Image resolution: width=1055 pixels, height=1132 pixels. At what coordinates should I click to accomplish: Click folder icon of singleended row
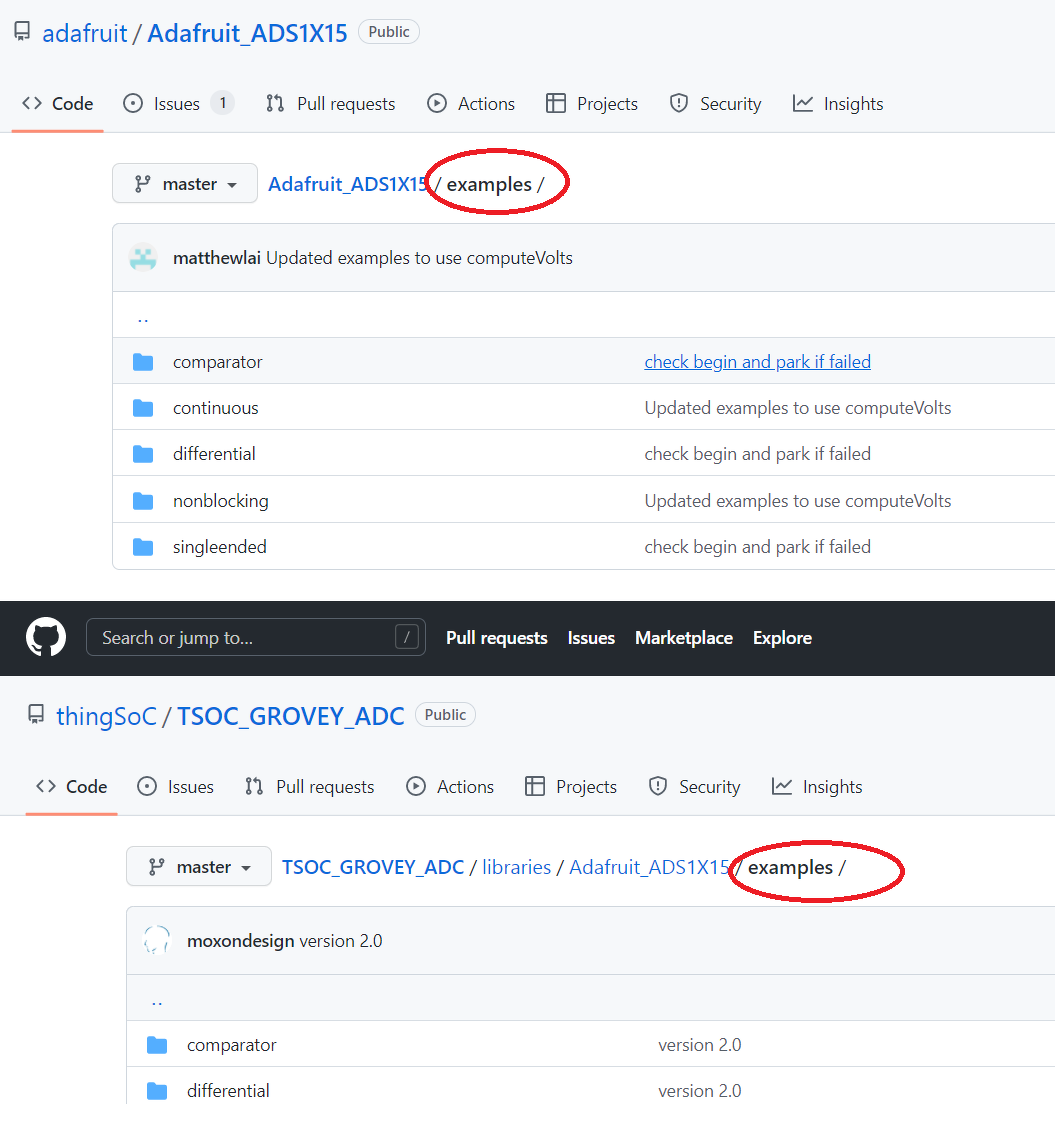(x=143, y=547)
